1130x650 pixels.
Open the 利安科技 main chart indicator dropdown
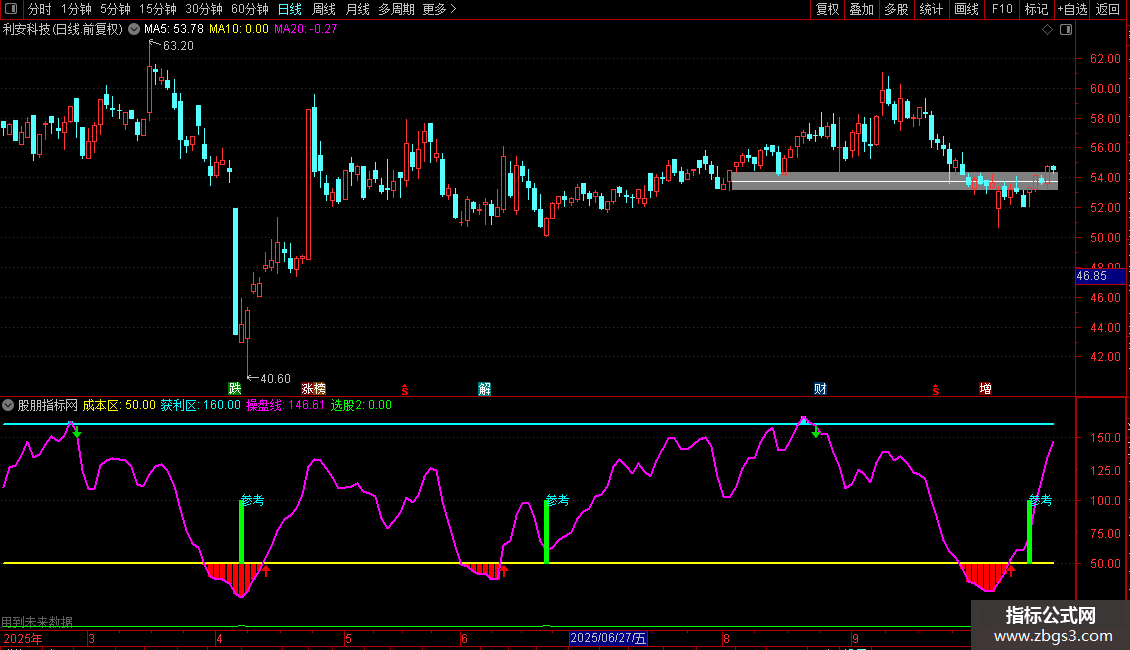(134, 29)
